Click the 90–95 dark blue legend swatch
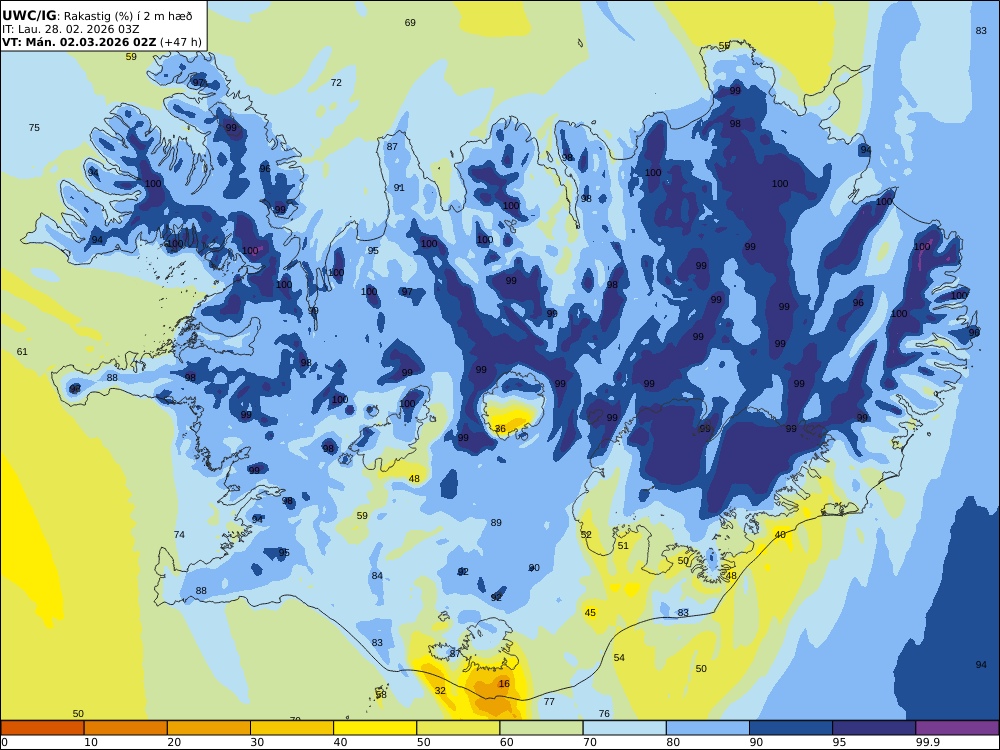The image size is (1000, 750). [x=791, y=728]
